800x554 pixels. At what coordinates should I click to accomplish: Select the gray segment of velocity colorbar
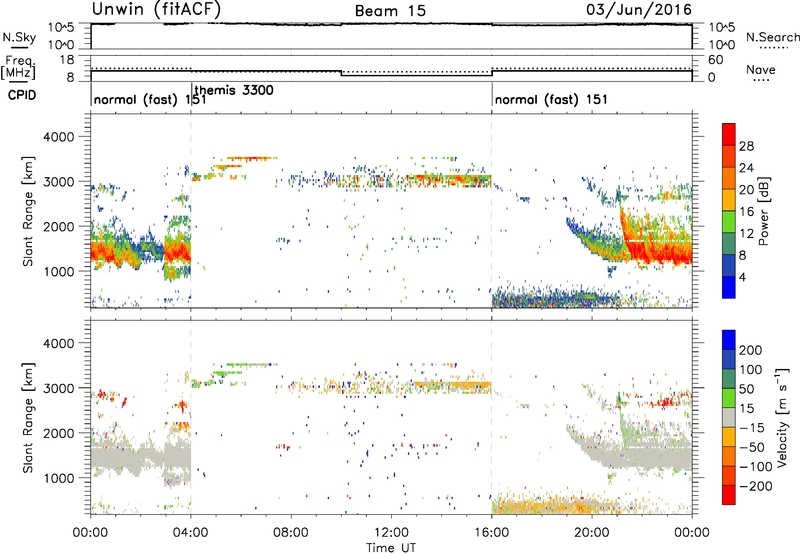(x=729, y=417)
